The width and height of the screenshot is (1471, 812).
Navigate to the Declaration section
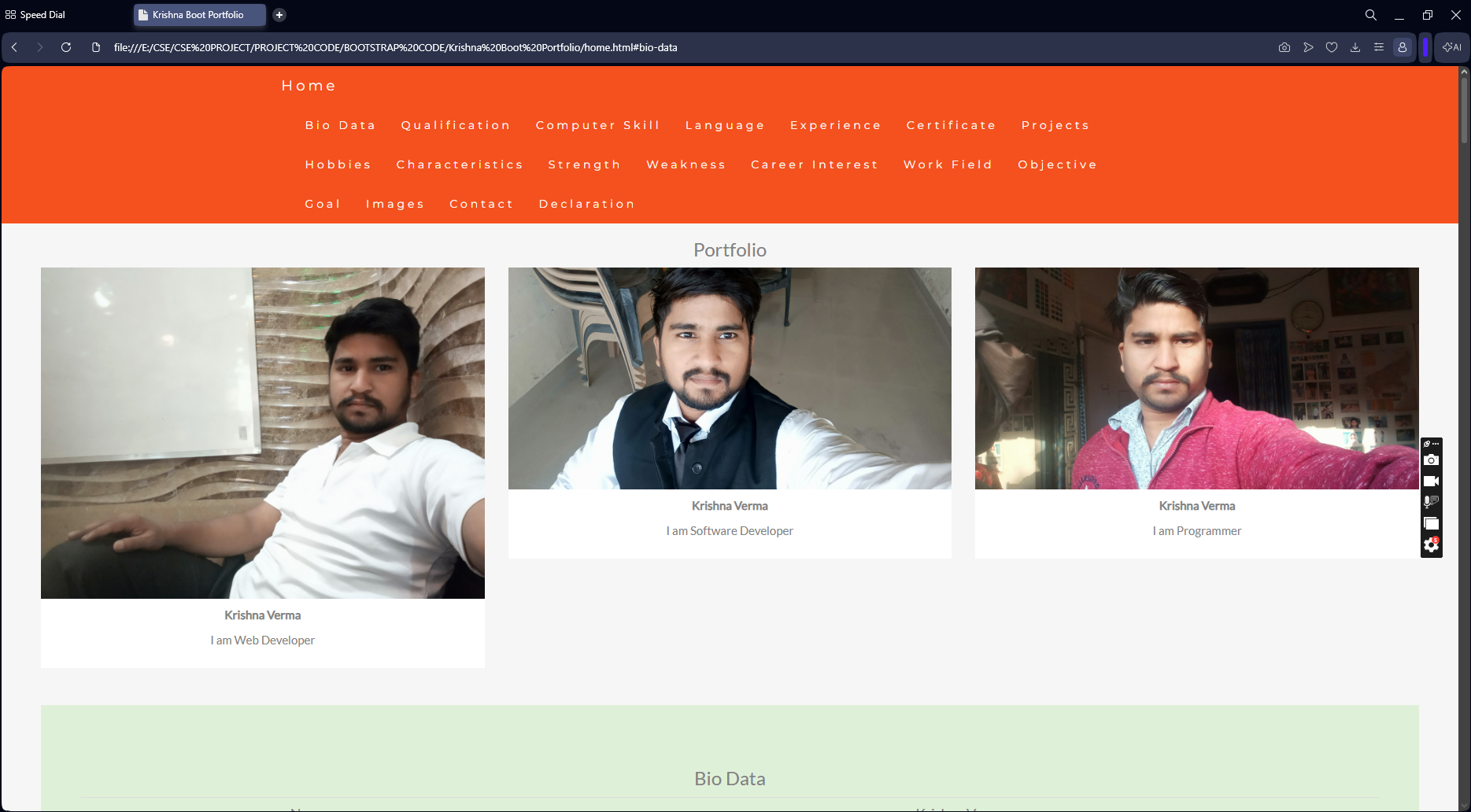click(587, 204)
